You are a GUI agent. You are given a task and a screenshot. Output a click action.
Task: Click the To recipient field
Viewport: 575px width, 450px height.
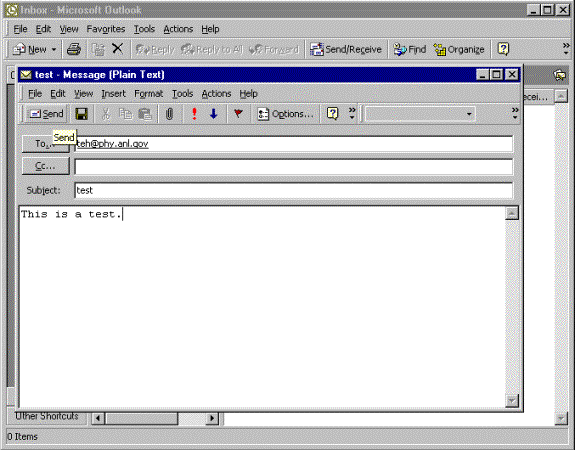[293, 144]
